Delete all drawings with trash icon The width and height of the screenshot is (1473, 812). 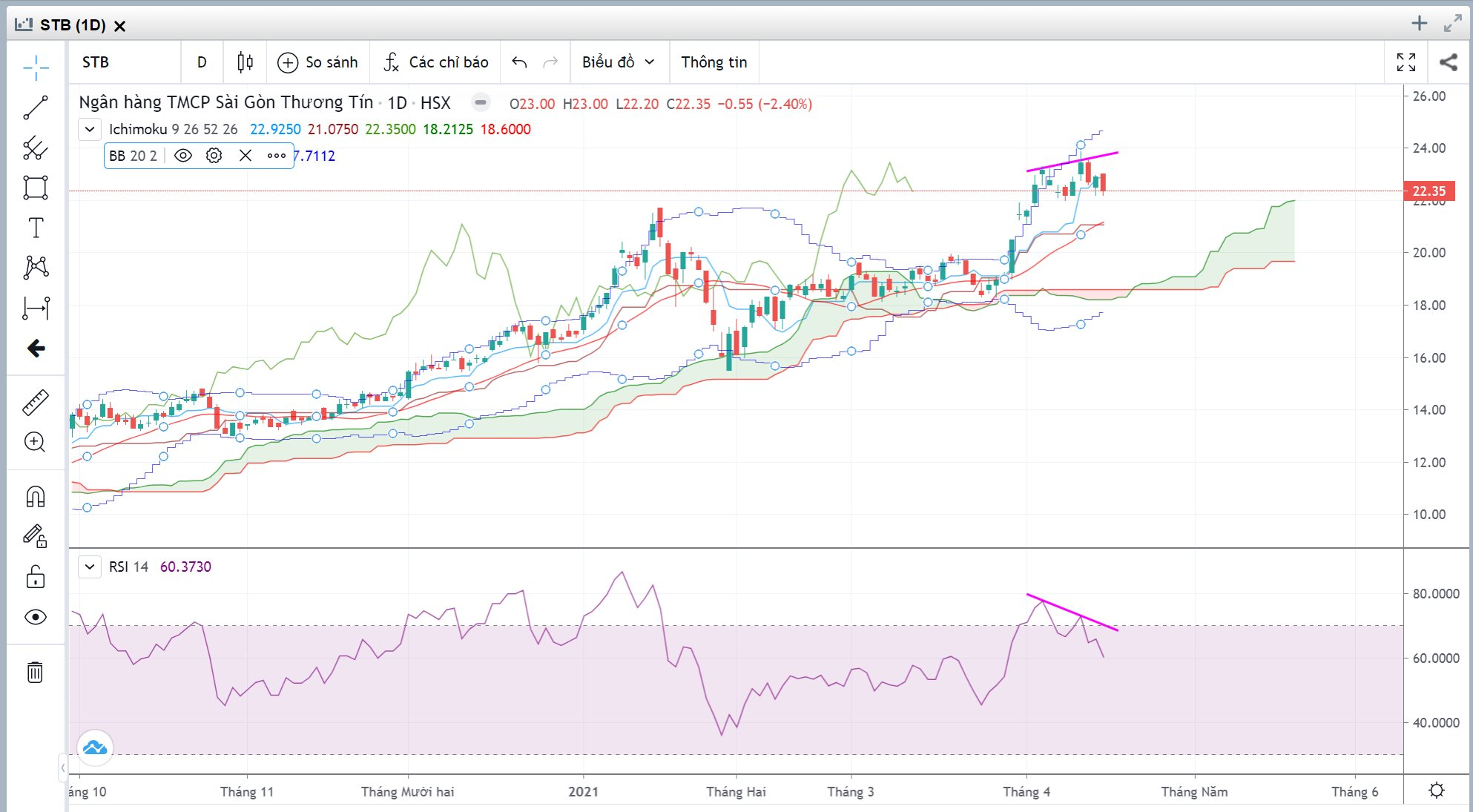click(x=35, y=673)
